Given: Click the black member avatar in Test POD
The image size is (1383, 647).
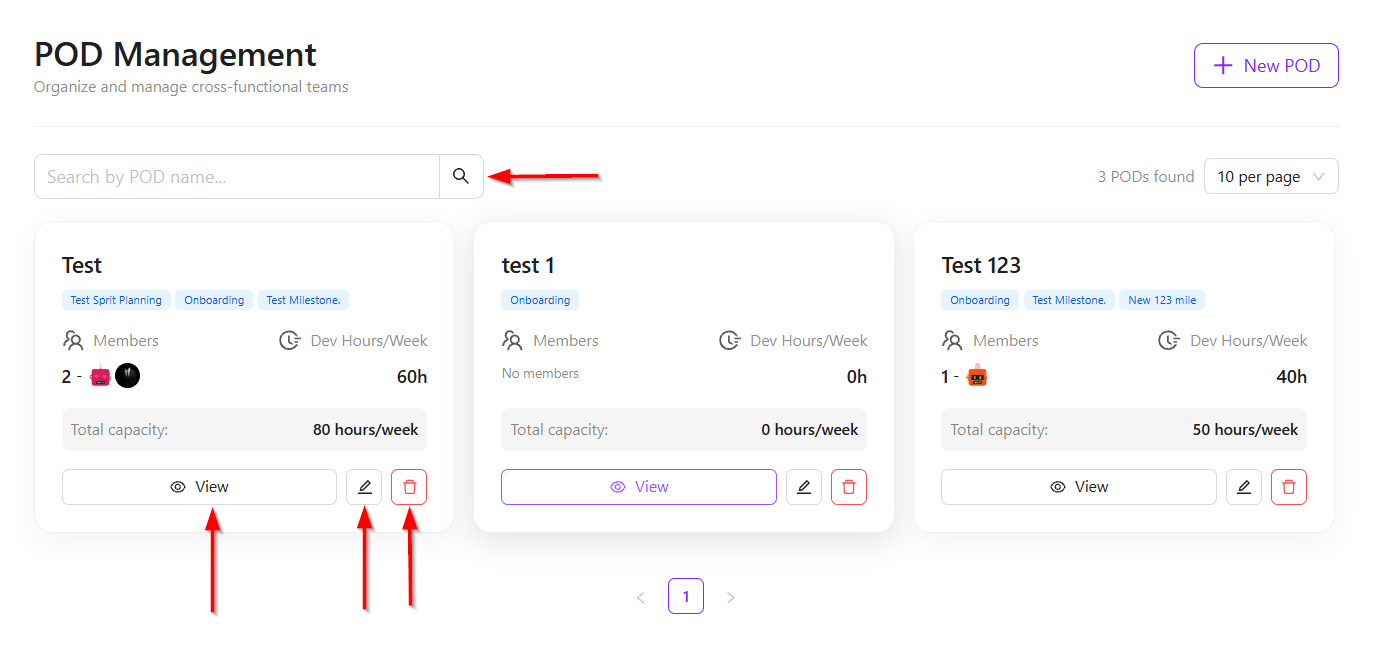Looking at the screenshot, I should [127, 376].
